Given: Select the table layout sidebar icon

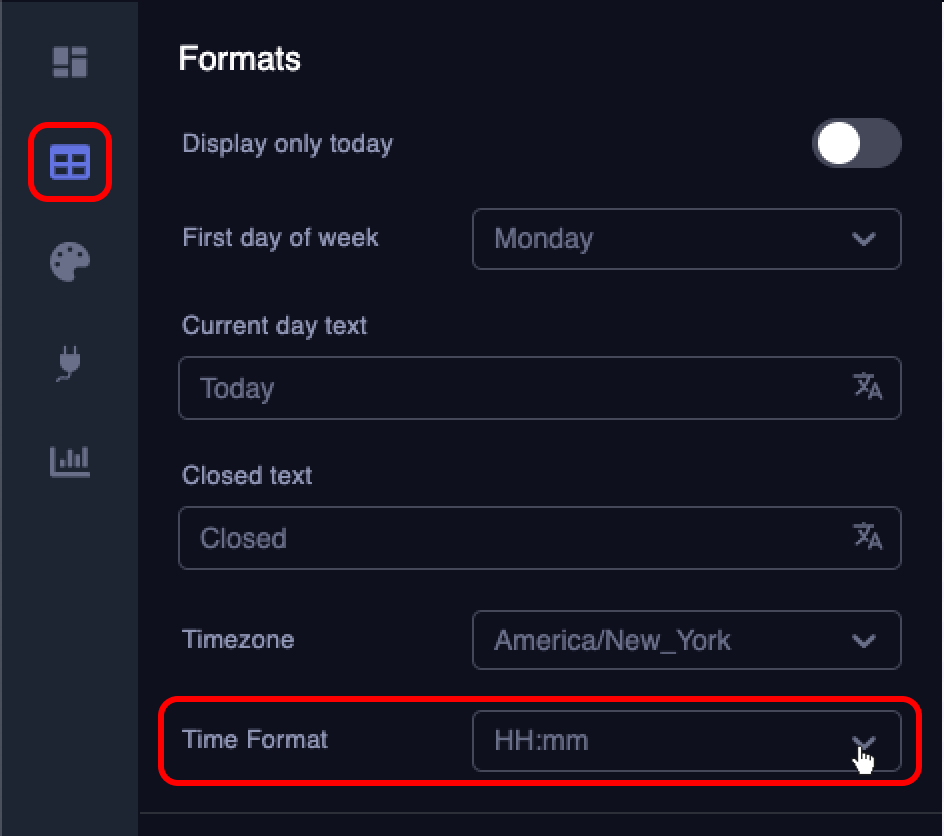Looking at the screenshot, I should 70,162.
